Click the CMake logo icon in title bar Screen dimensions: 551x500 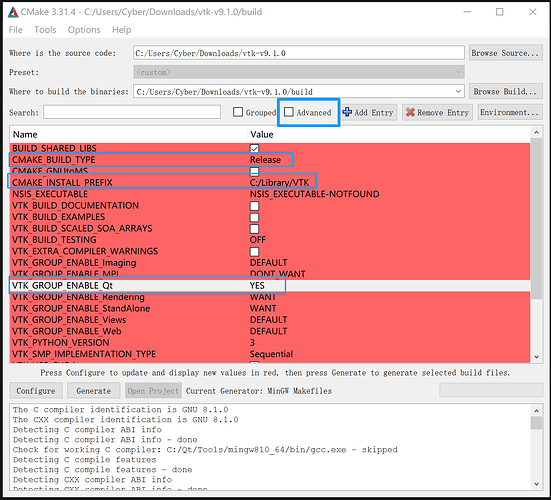point(13,12)
